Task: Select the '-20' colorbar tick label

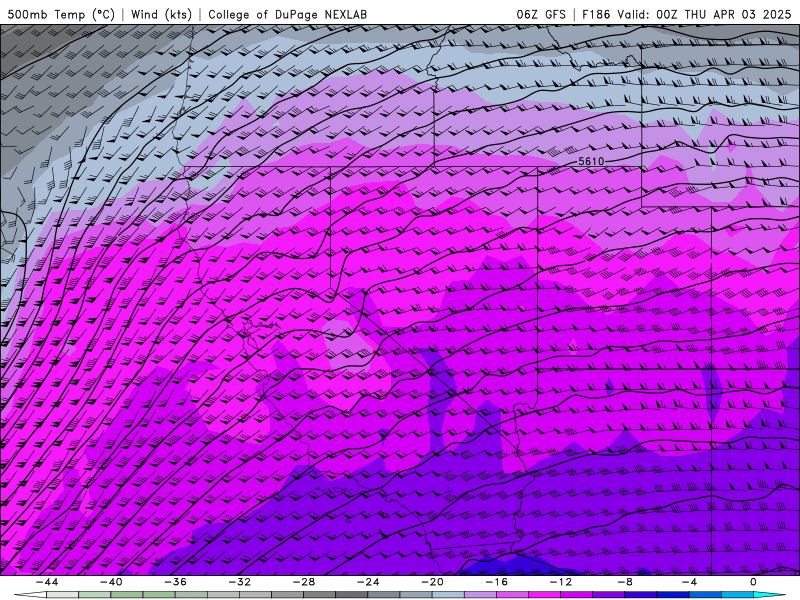Action: (432, 582)
